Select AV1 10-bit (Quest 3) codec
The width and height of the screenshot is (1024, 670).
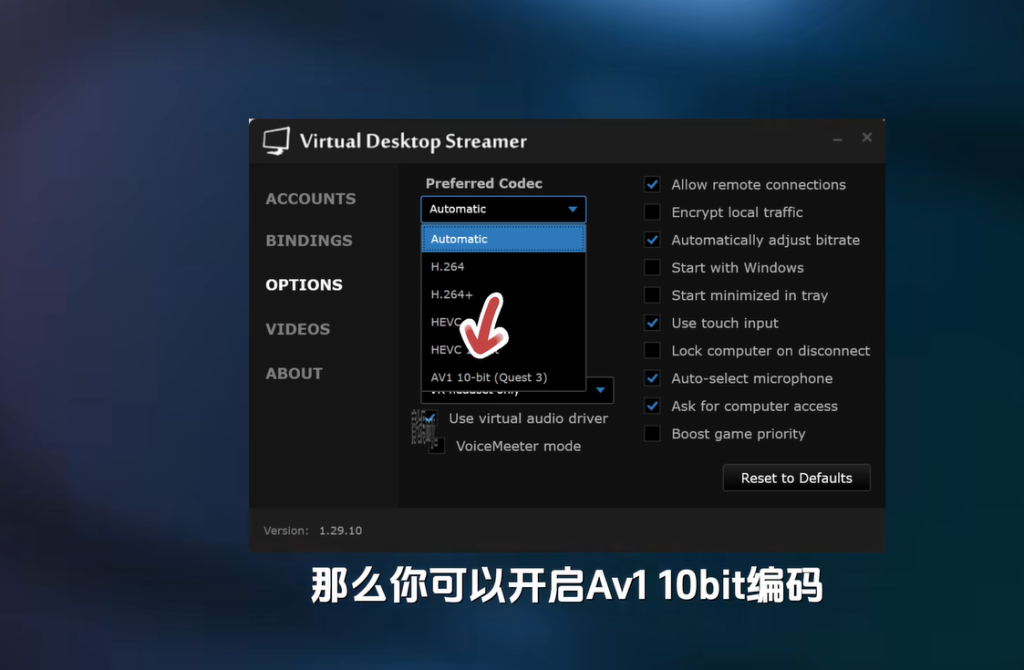(x=504, y=377)
